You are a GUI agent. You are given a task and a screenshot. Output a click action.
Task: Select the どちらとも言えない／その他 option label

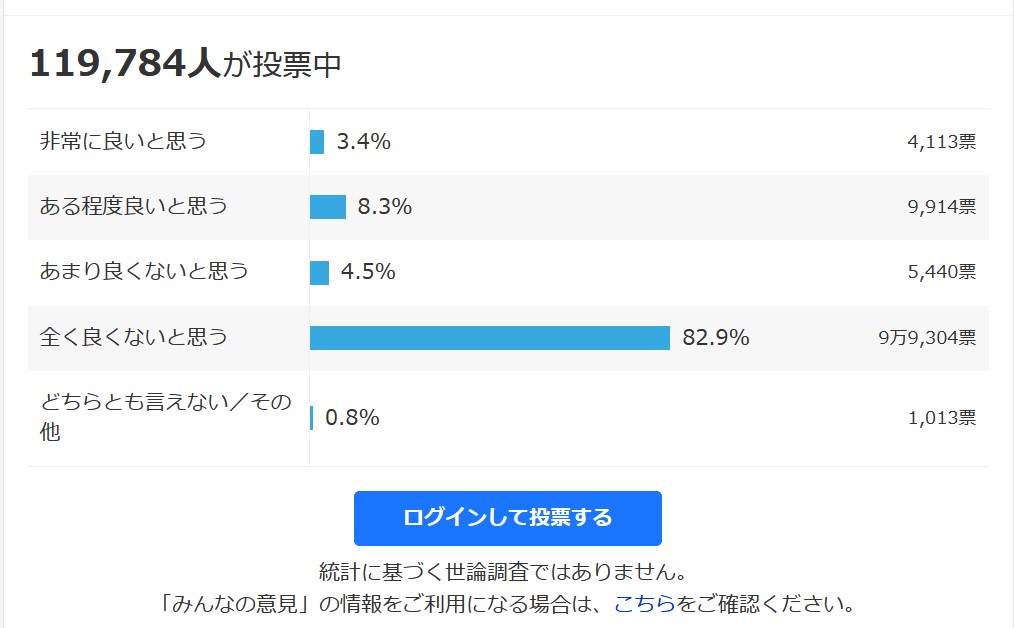[x=166, y=417]
